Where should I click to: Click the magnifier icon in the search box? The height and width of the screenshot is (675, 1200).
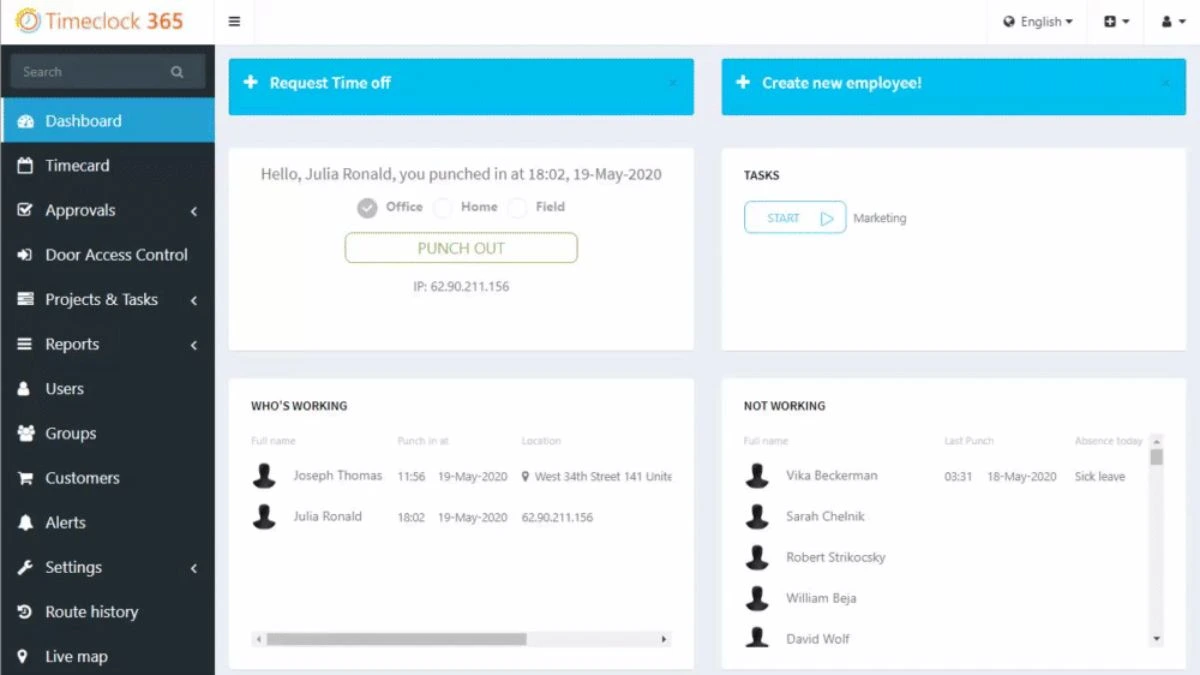(177, 72)
